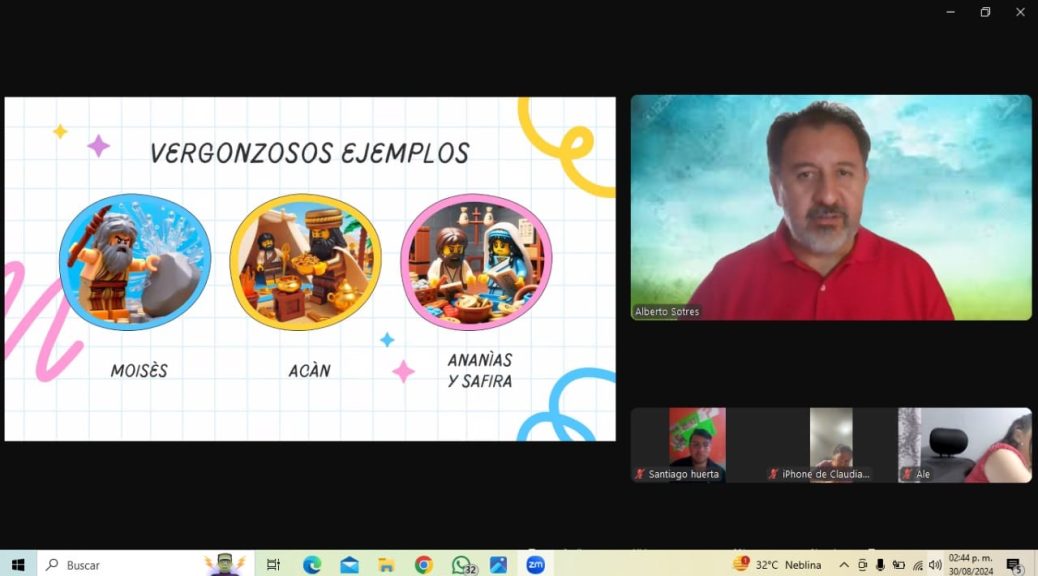The width and height of the screenshot is (1038, 576).
Task: Open the notification center with 5 alerts
Action: pos(1014,565)
